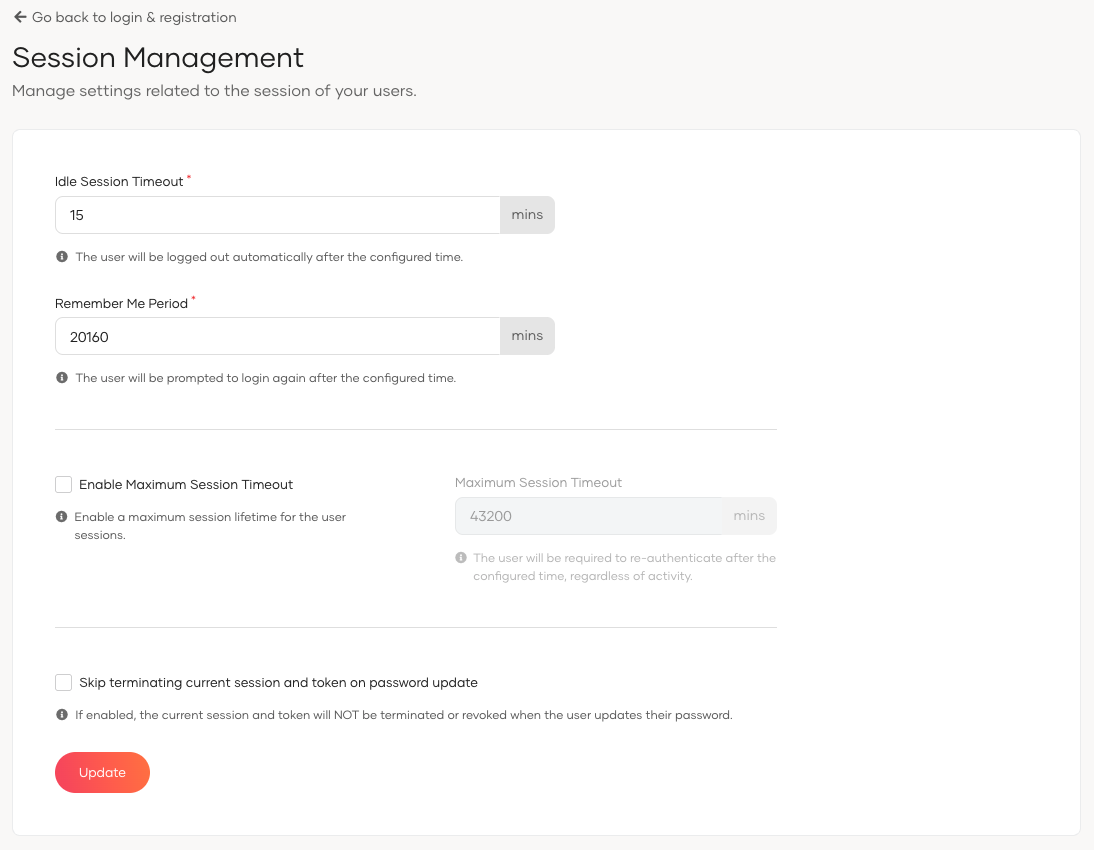The height and width of the screenshot is (850, 1094).
Task: Click 'Skip terminating current session and token' label
Action: (278, 683)
